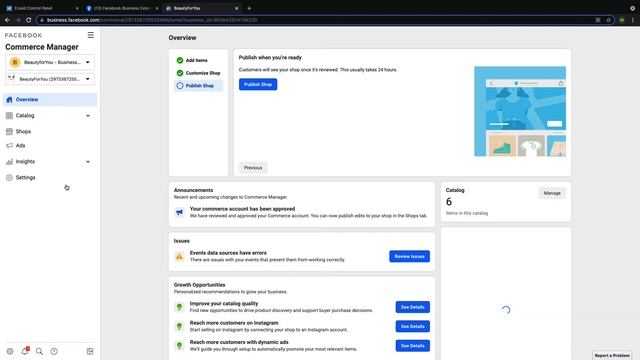Click Manage in the Catalog card

(552, 193)
